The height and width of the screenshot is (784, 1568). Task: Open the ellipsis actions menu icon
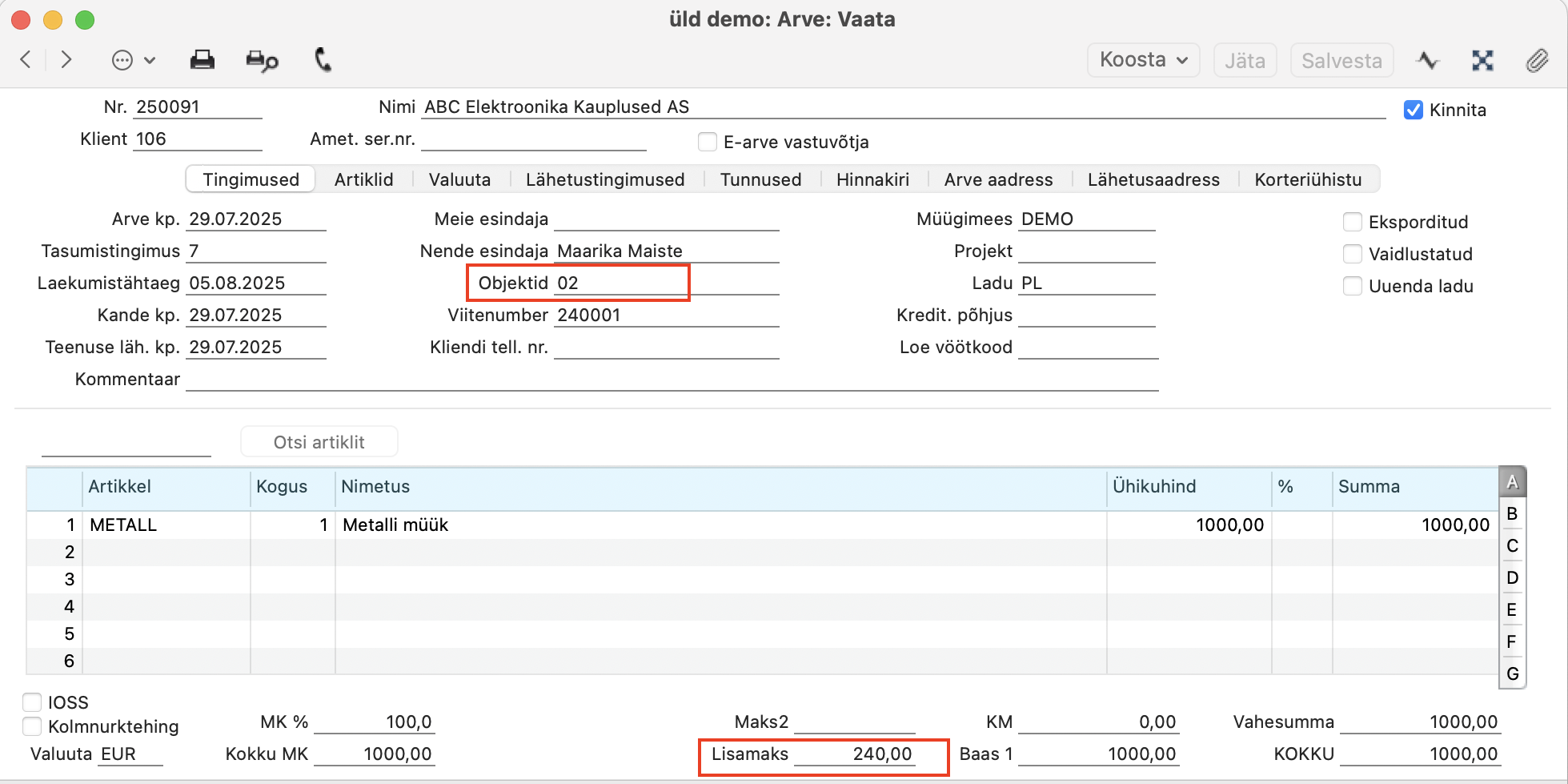click(x=122, y=60)
